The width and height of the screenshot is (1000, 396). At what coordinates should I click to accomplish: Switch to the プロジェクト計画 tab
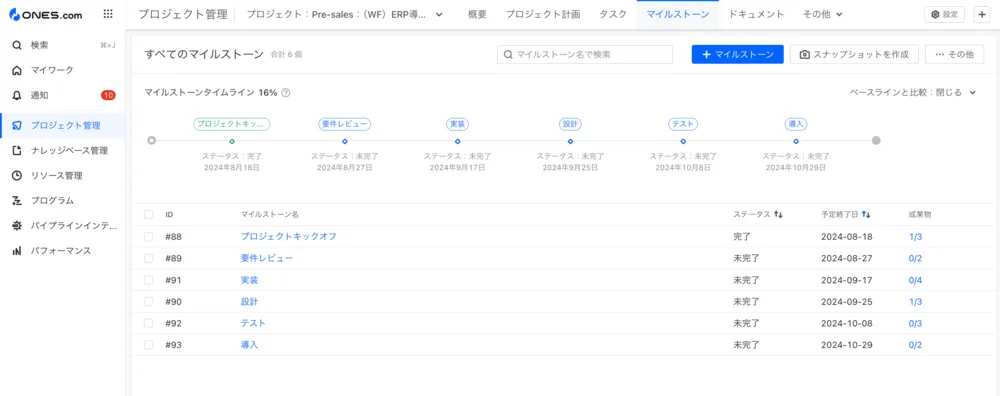tap(543, 14)
